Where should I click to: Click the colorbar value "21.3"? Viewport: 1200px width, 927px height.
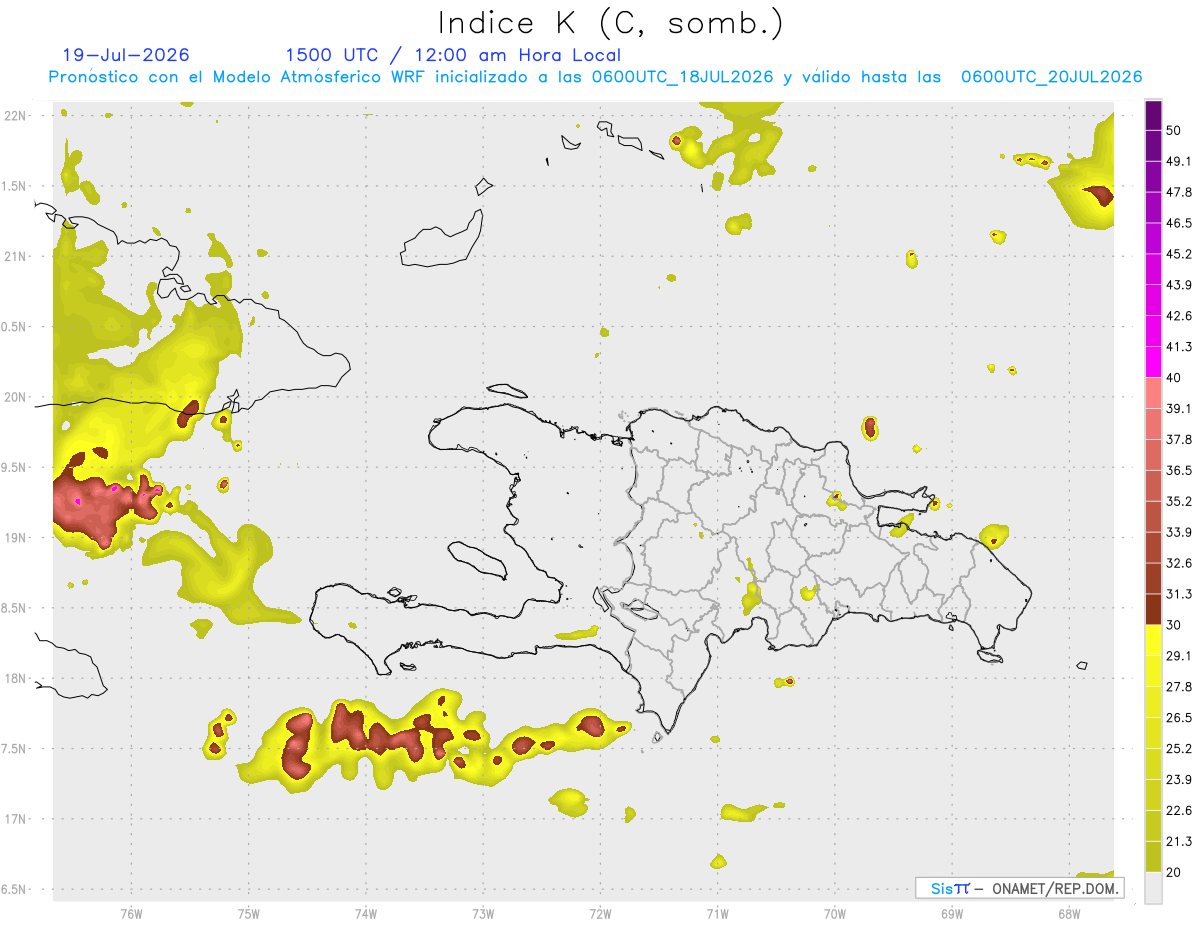(x=1179, y=842)
